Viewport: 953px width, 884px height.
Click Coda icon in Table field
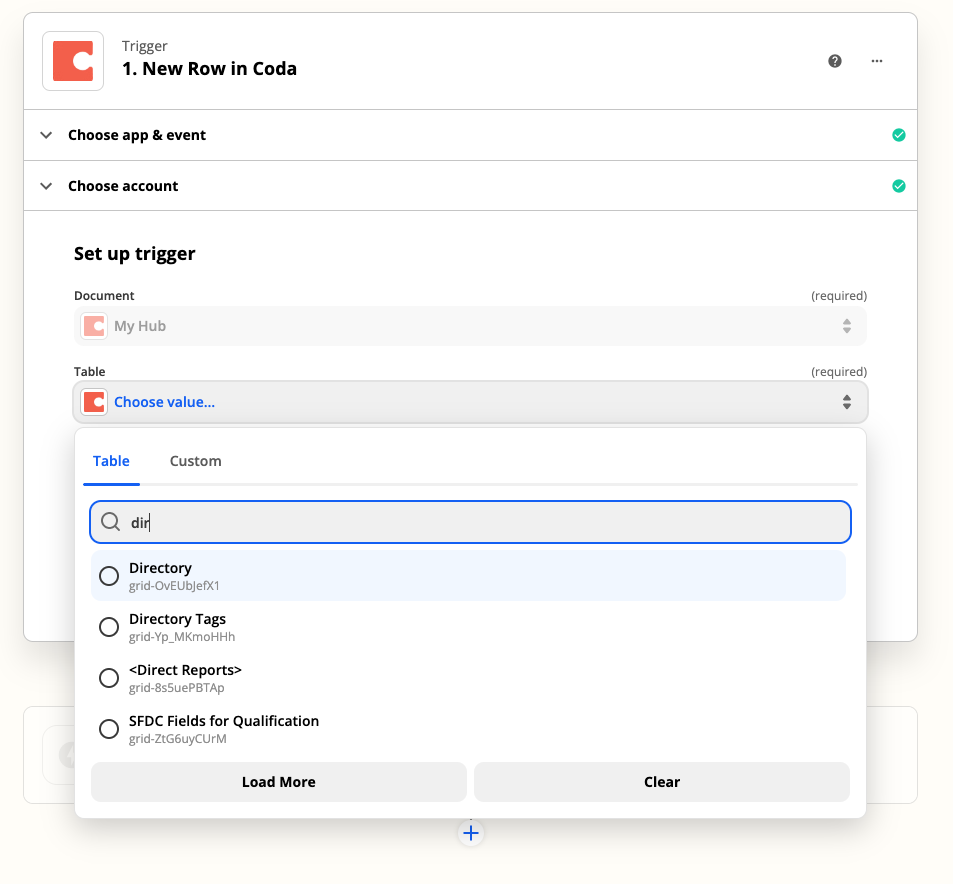pyautogui.click(x=94, y=402)
